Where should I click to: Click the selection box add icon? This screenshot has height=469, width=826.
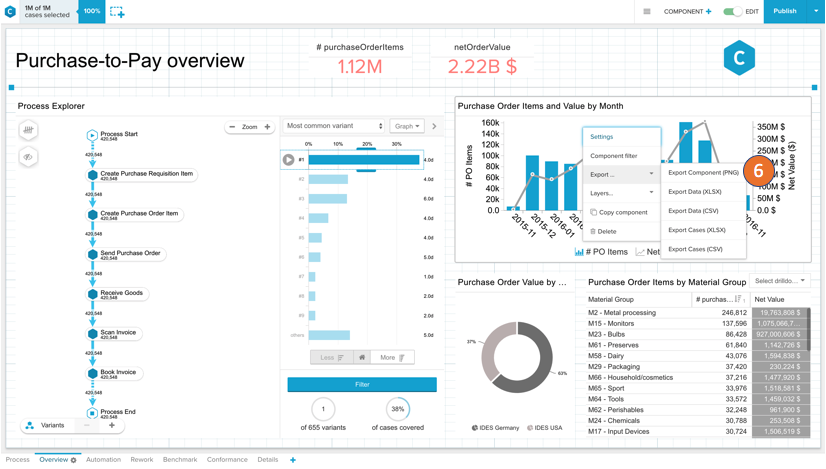coord(117,12)
